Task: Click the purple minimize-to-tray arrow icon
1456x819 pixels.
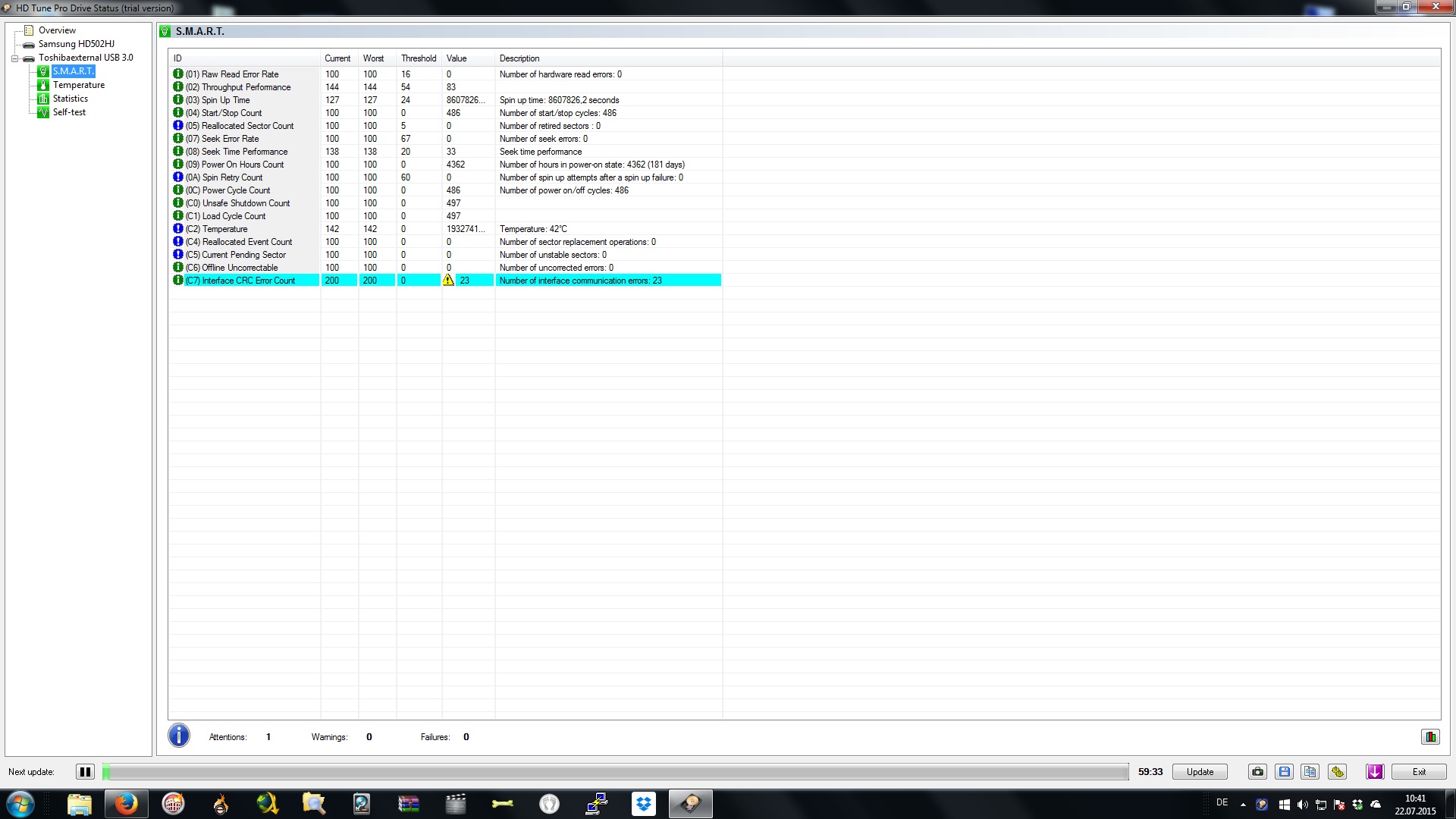Action: click(x=1374, y=772)
